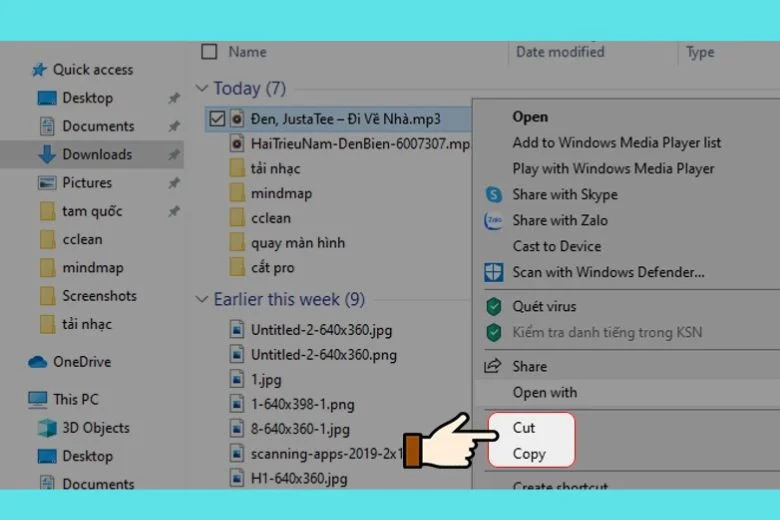
Task: Select mindmap folder in sidebar
Action: [93, 268]
